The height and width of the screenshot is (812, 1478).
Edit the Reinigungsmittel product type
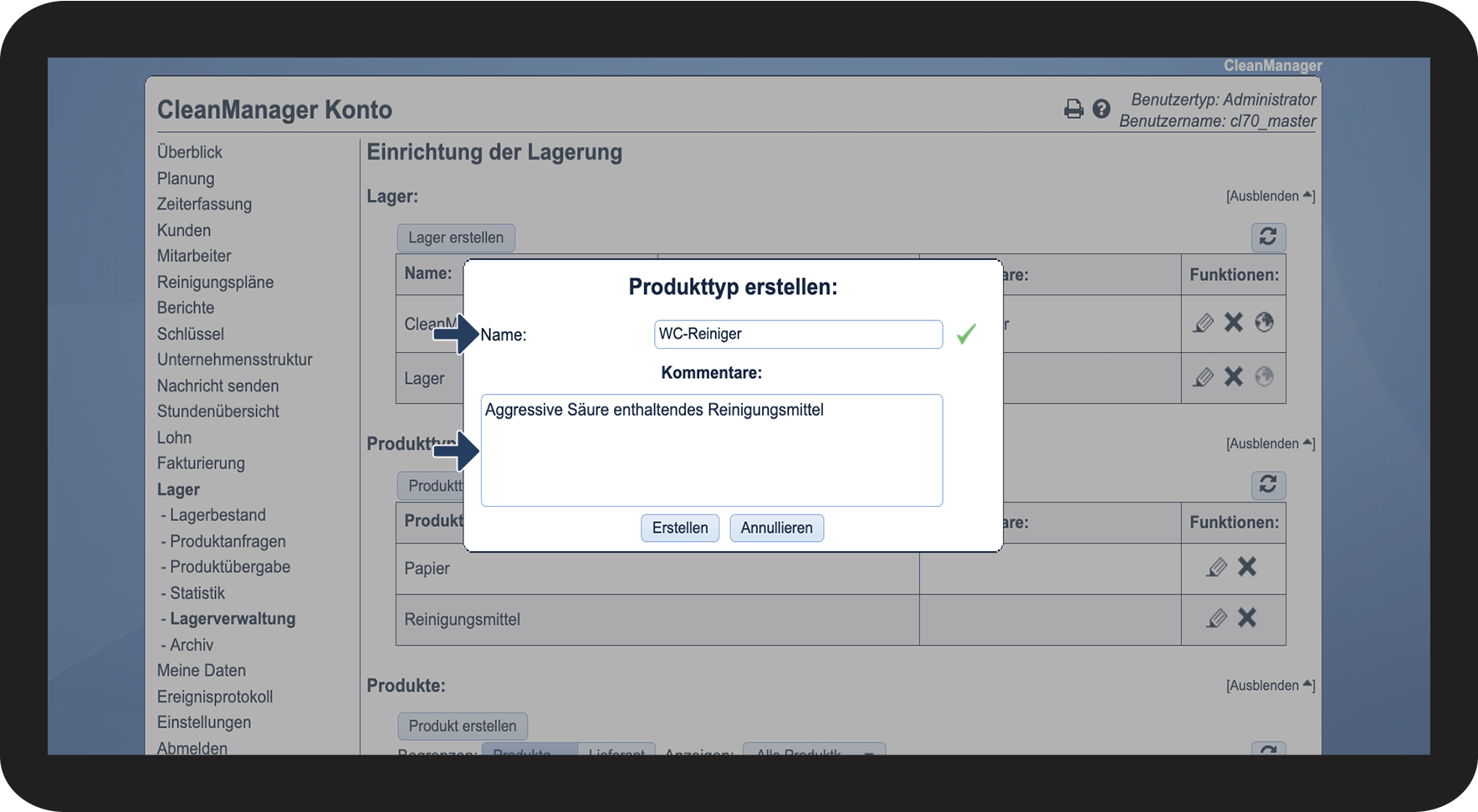tap(1217, 618)
